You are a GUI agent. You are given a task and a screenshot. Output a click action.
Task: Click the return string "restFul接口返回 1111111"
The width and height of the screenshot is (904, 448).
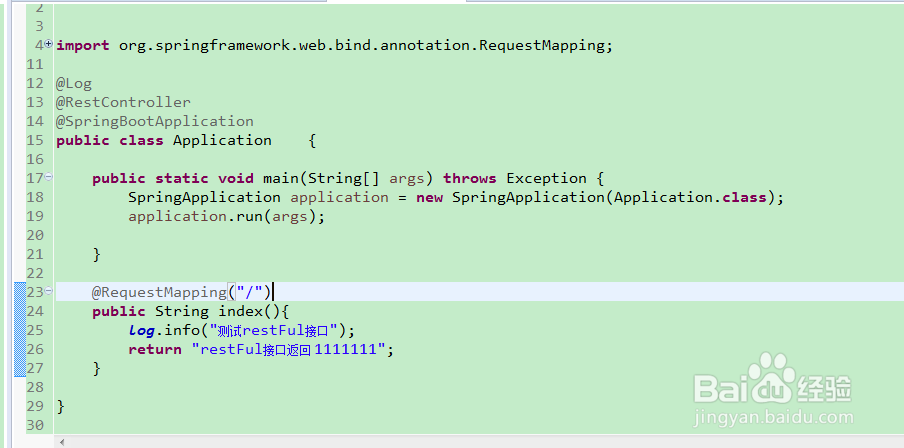click(x=290, y=349)
